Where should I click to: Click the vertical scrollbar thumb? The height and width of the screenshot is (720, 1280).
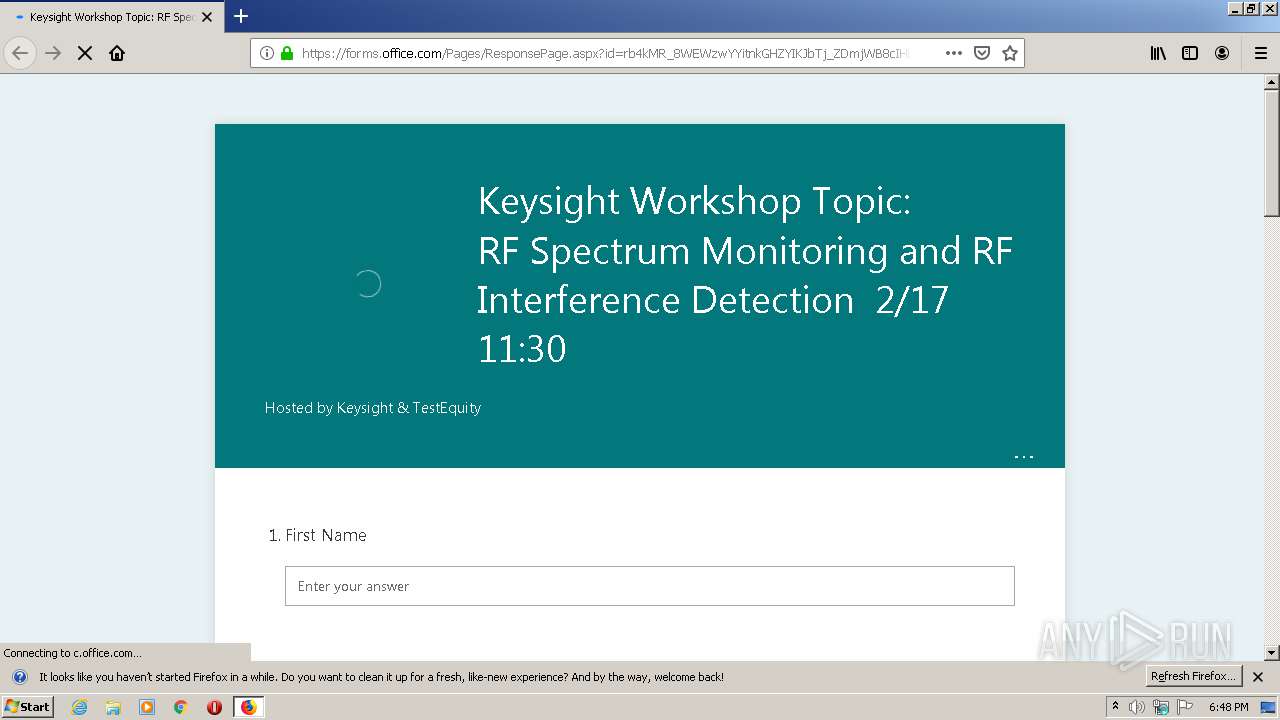tap(1272, 153)
